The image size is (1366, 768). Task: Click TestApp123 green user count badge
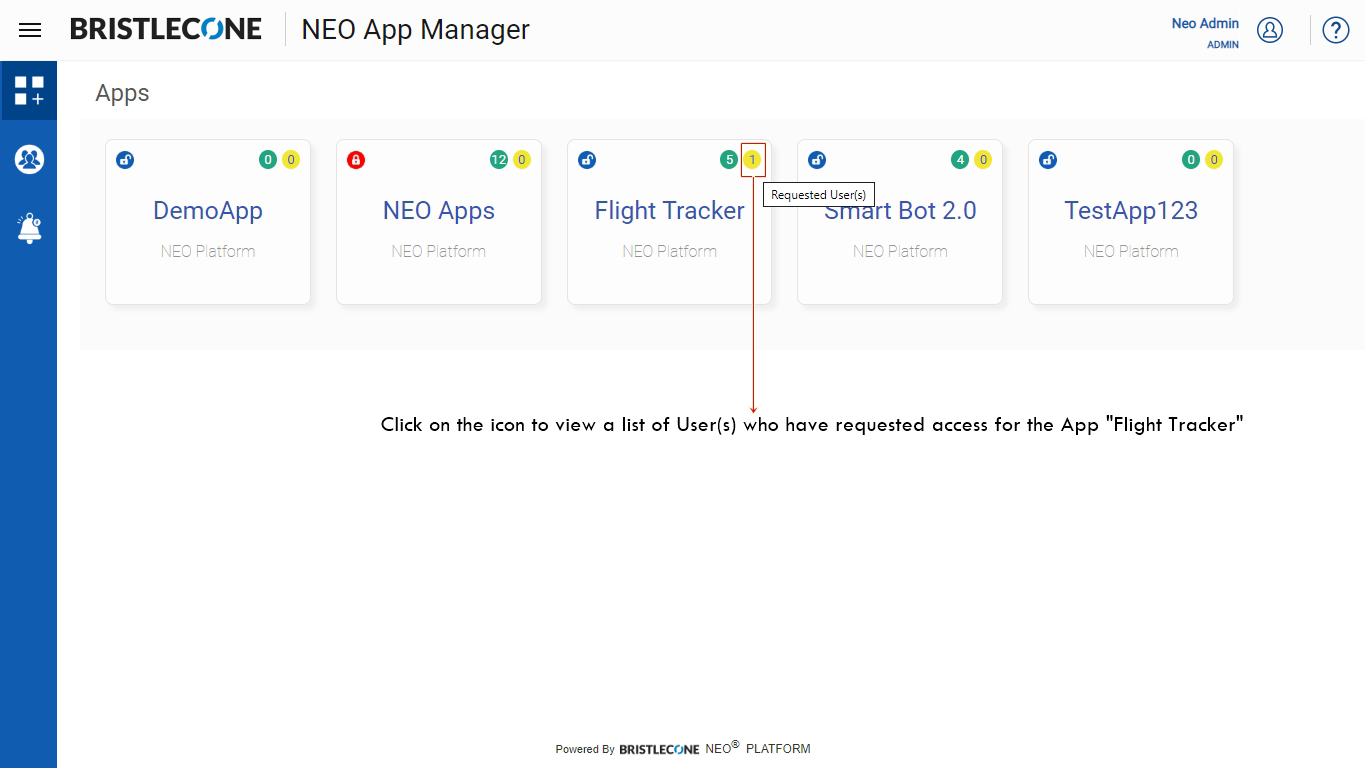pos(1191,160)
